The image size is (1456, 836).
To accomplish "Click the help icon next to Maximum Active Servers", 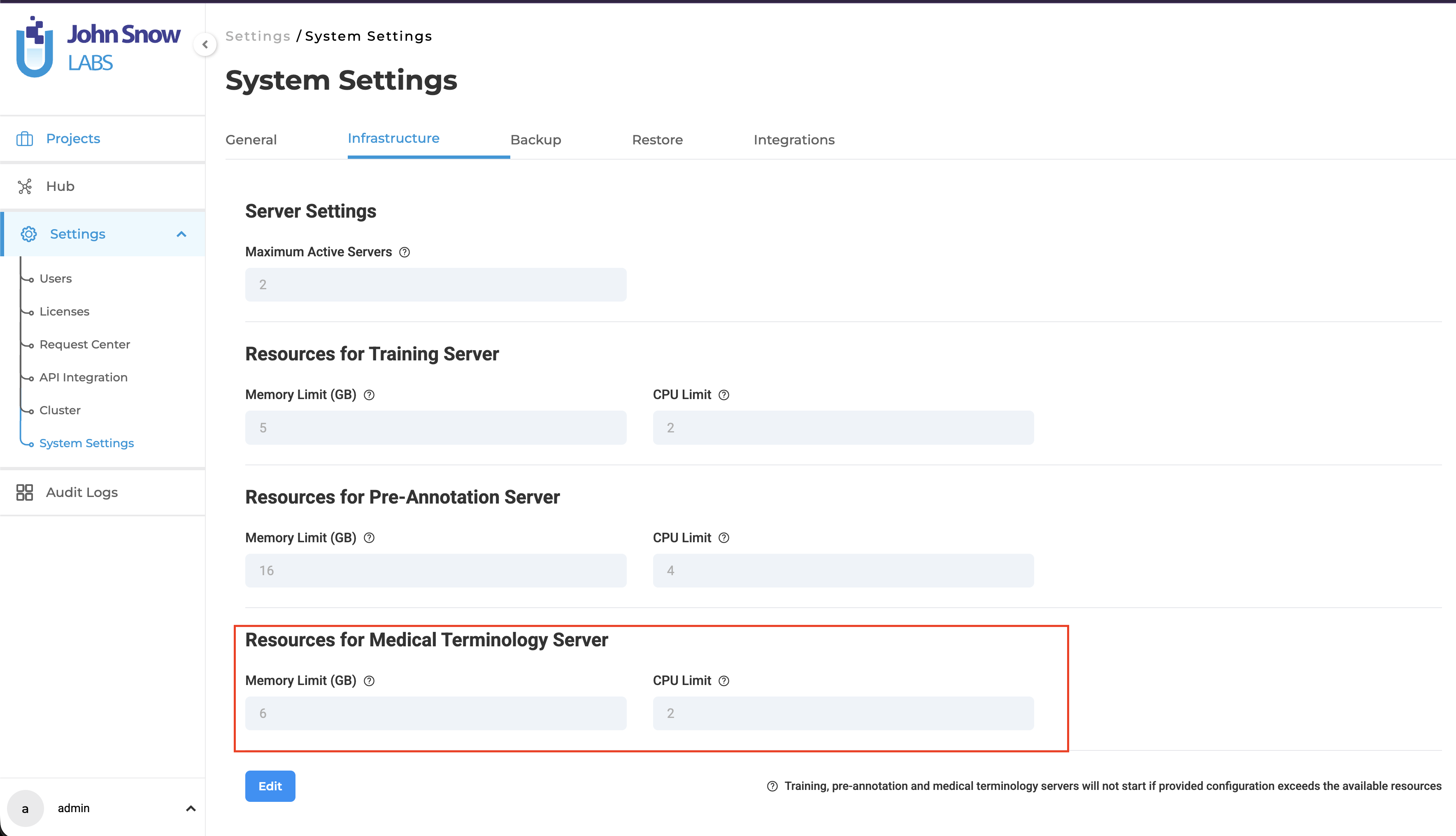I will [x=405, y=252].
